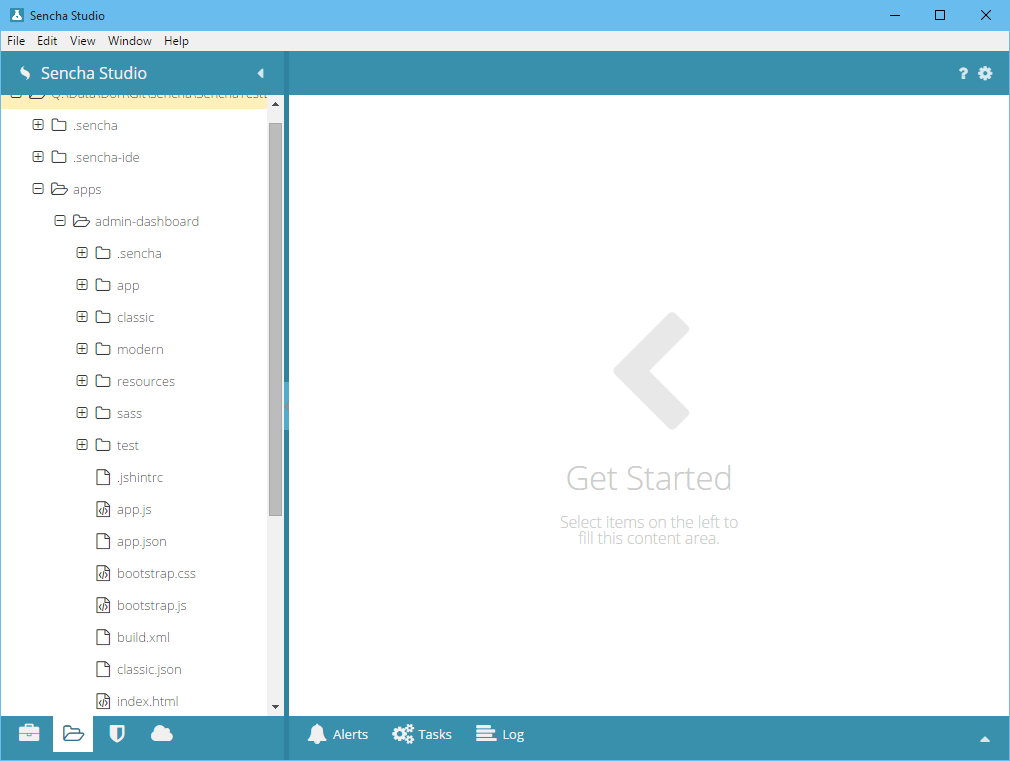1010x761 pixels.
Task: Click the app.json file icon
Action: (x=103, y=541)
